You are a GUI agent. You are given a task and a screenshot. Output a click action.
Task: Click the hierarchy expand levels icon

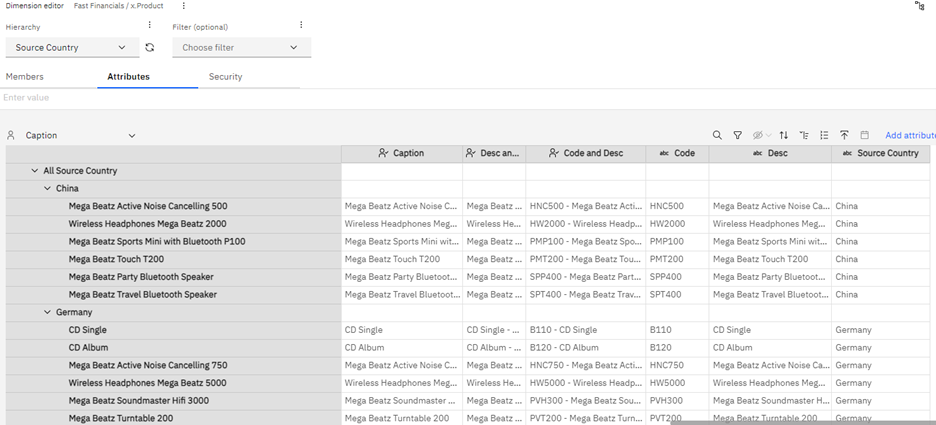click(804, 135)
